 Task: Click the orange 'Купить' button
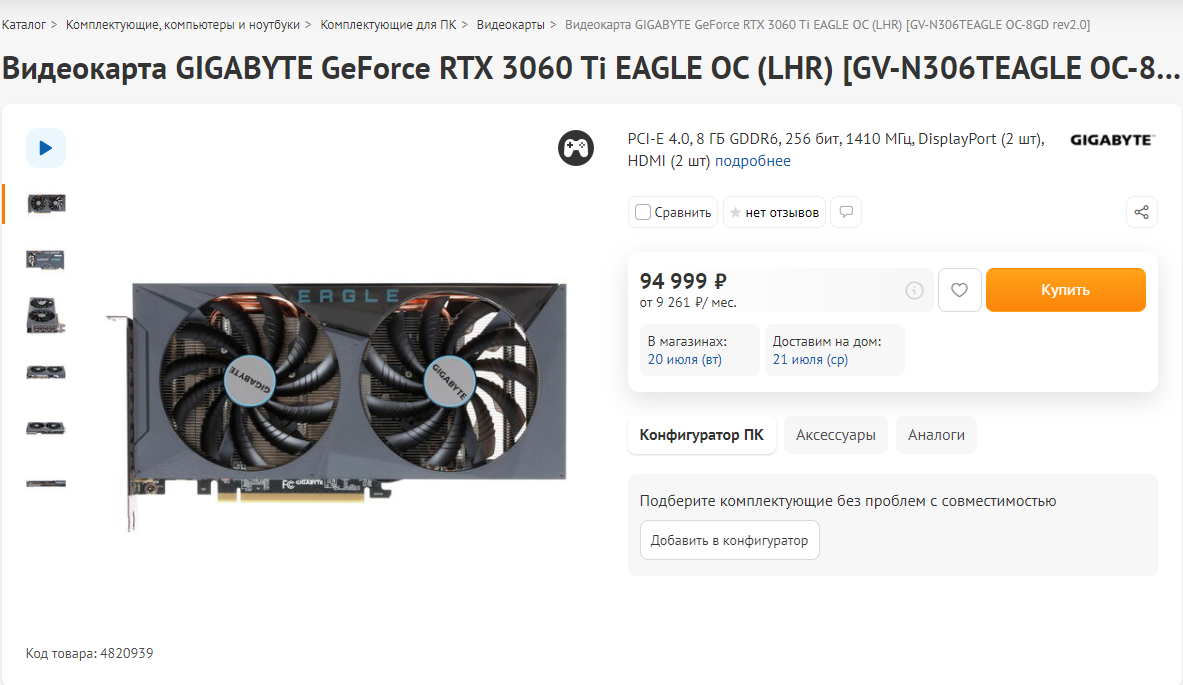coord(1065,290)
